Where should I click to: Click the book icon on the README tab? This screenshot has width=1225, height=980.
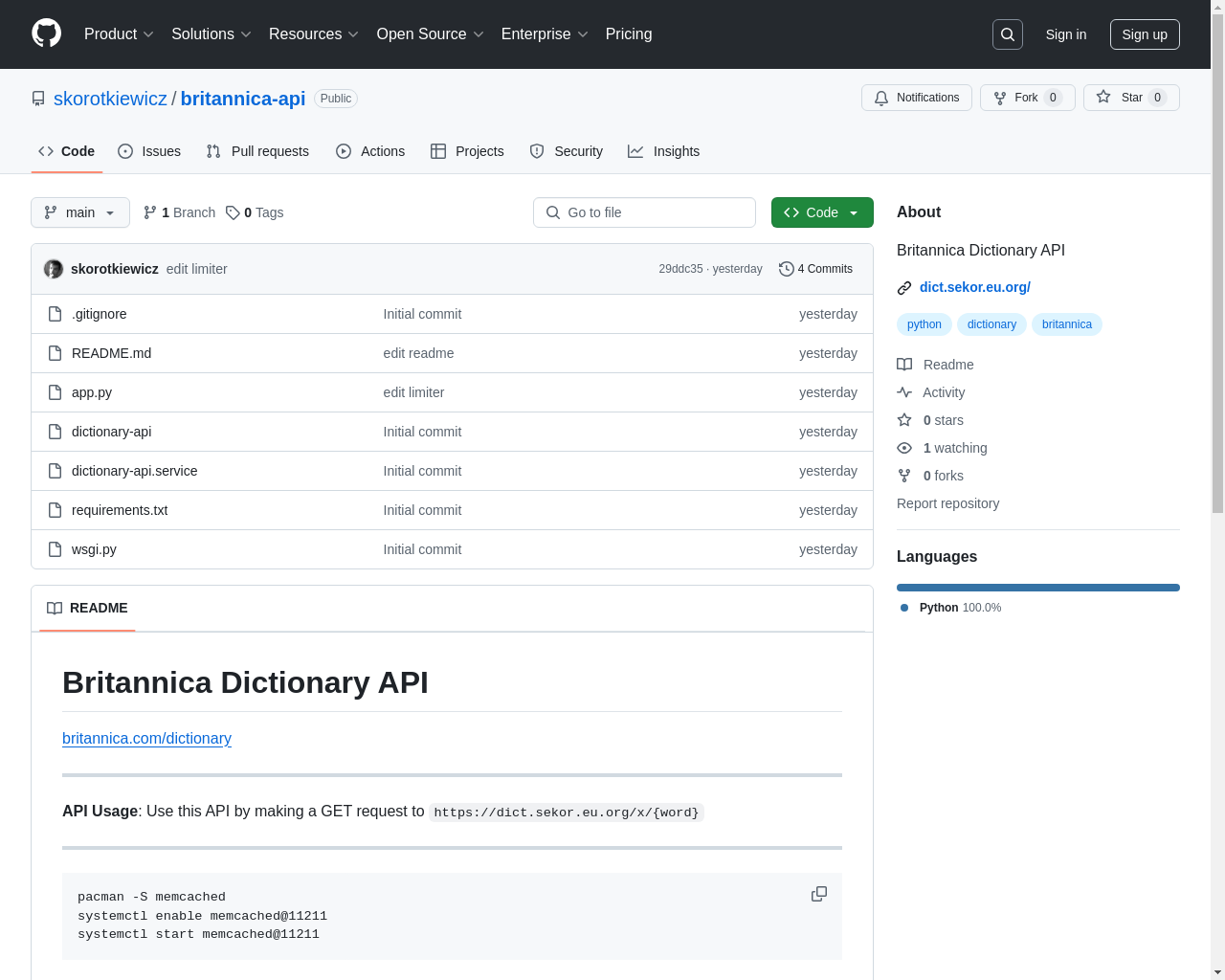pyautogui.click(x=55, y=609)
